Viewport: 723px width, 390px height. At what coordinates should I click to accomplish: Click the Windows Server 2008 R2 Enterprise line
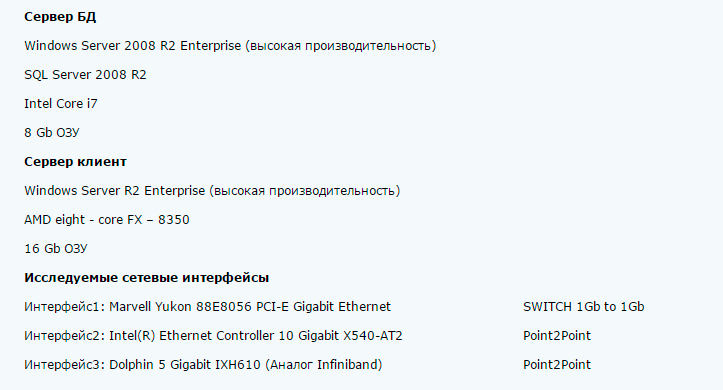pos(230,46)
